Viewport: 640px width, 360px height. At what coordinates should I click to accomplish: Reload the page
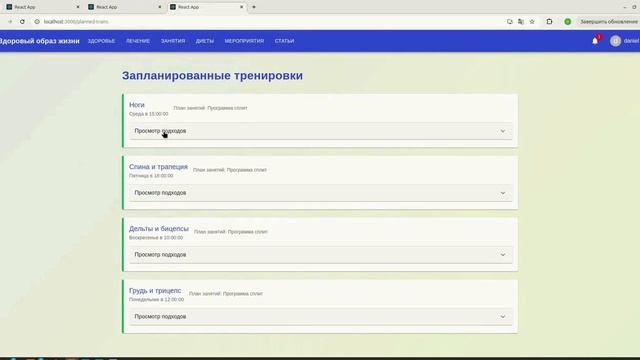22,22
